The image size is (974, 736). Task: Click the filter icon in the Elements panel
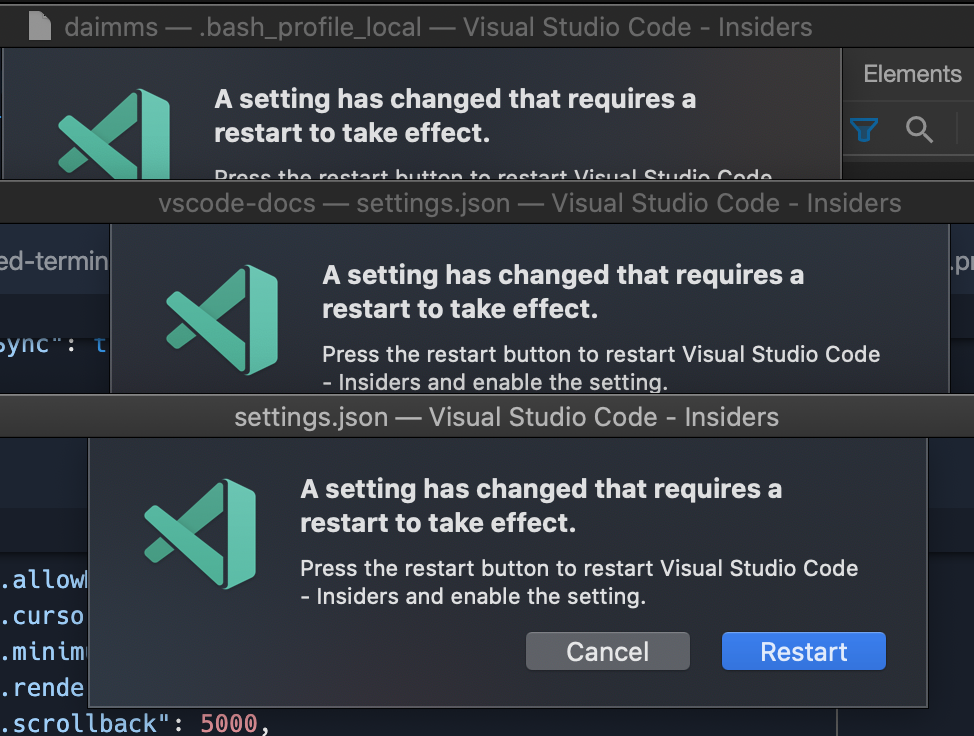point(863,129)
